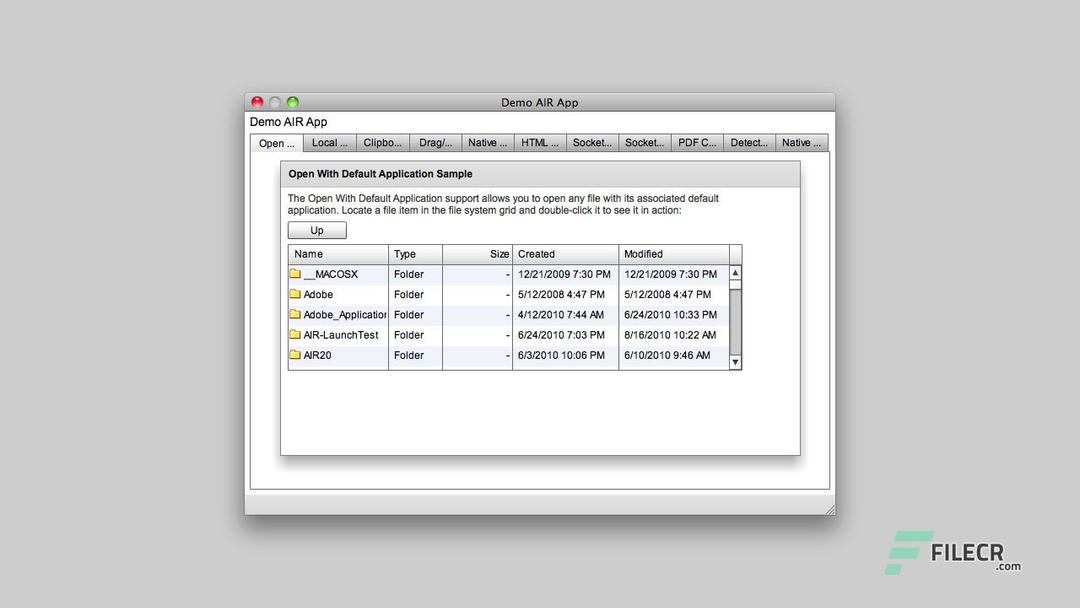Click the Adobe_Application folder icon

pos(295,314)
